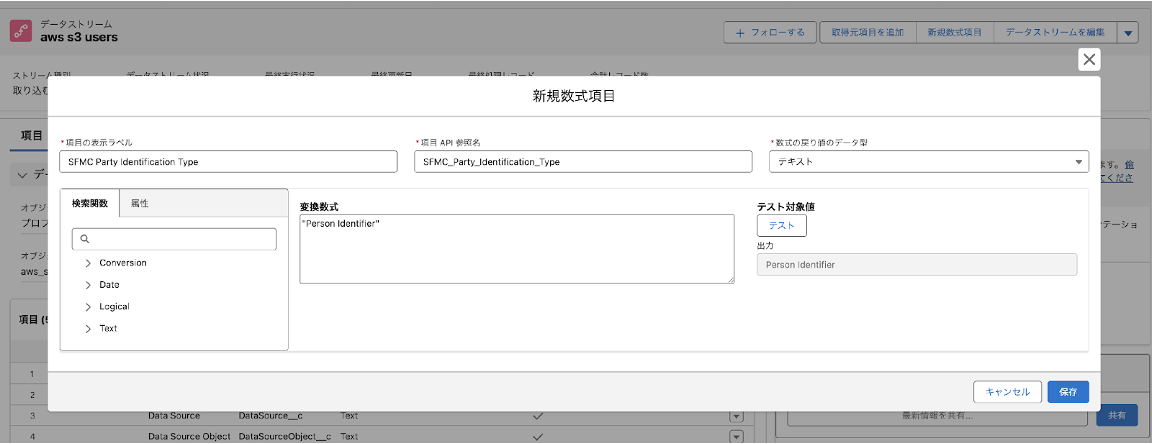Open the dropdown arrow next to データストリームを編集
1152x444 pixels.
[1128, 33]
